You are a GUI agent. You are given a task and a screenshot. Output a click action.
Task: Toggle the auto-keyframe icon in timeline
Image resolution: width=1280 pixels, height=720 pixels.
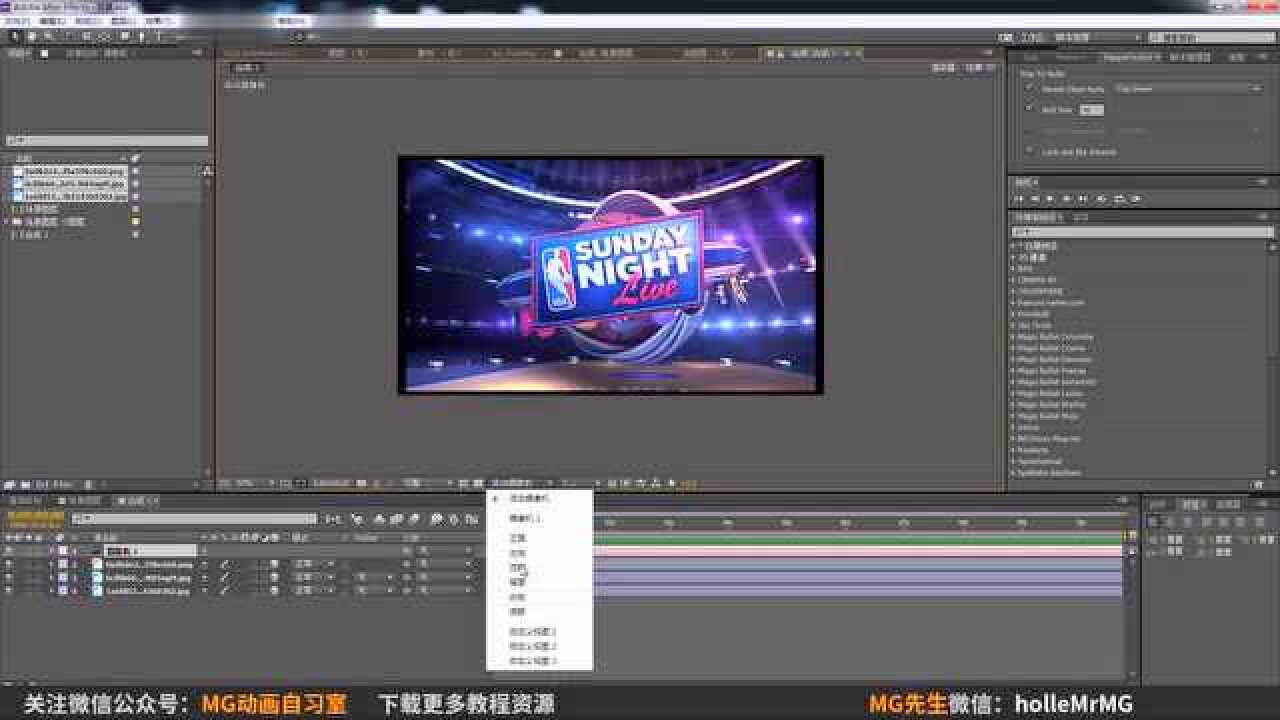coord(453,519)
